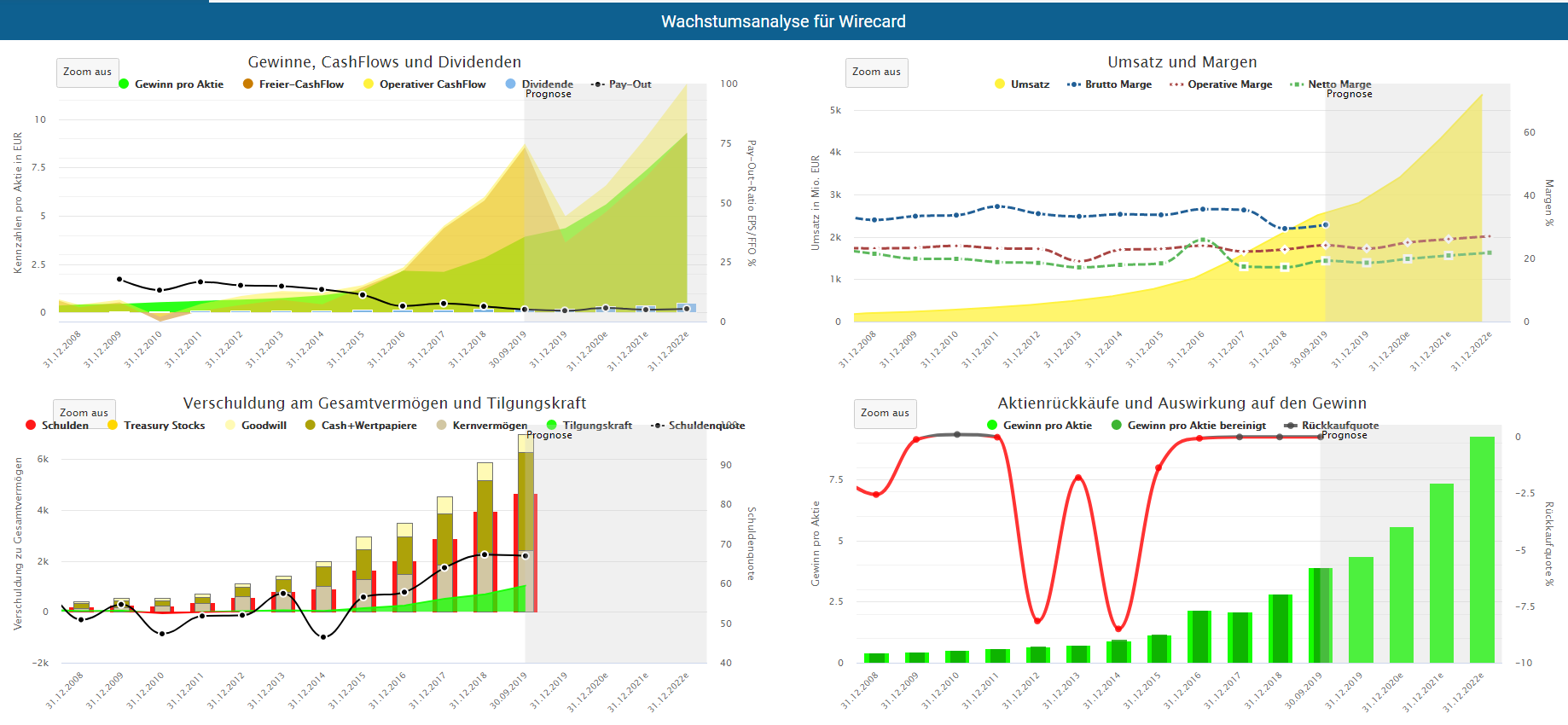Toggle Cash+Wertpapiere legend entry

pos(369,426)
